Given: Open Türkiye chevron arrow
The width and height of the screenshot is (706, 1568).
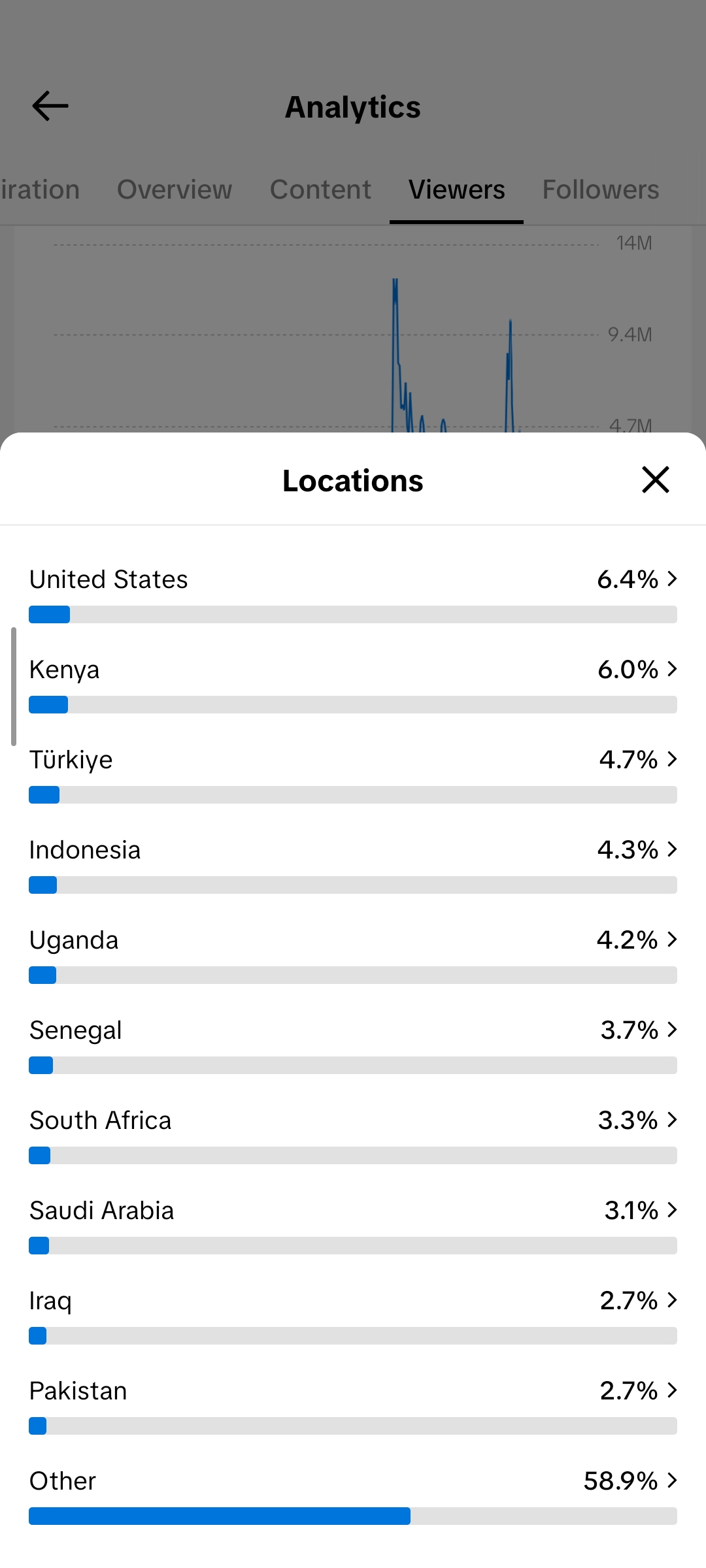Looking at the screenshot, I should [672, 759].
